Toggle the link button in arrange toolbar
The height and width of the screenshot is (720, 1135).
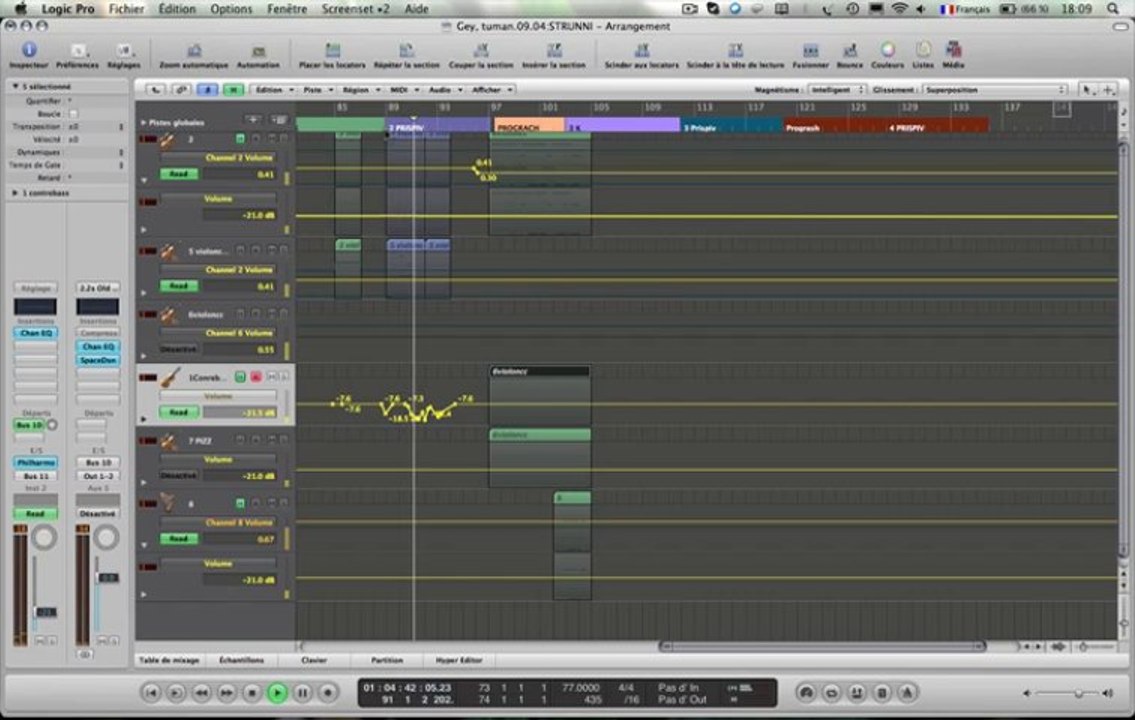(x=182, y=90)
